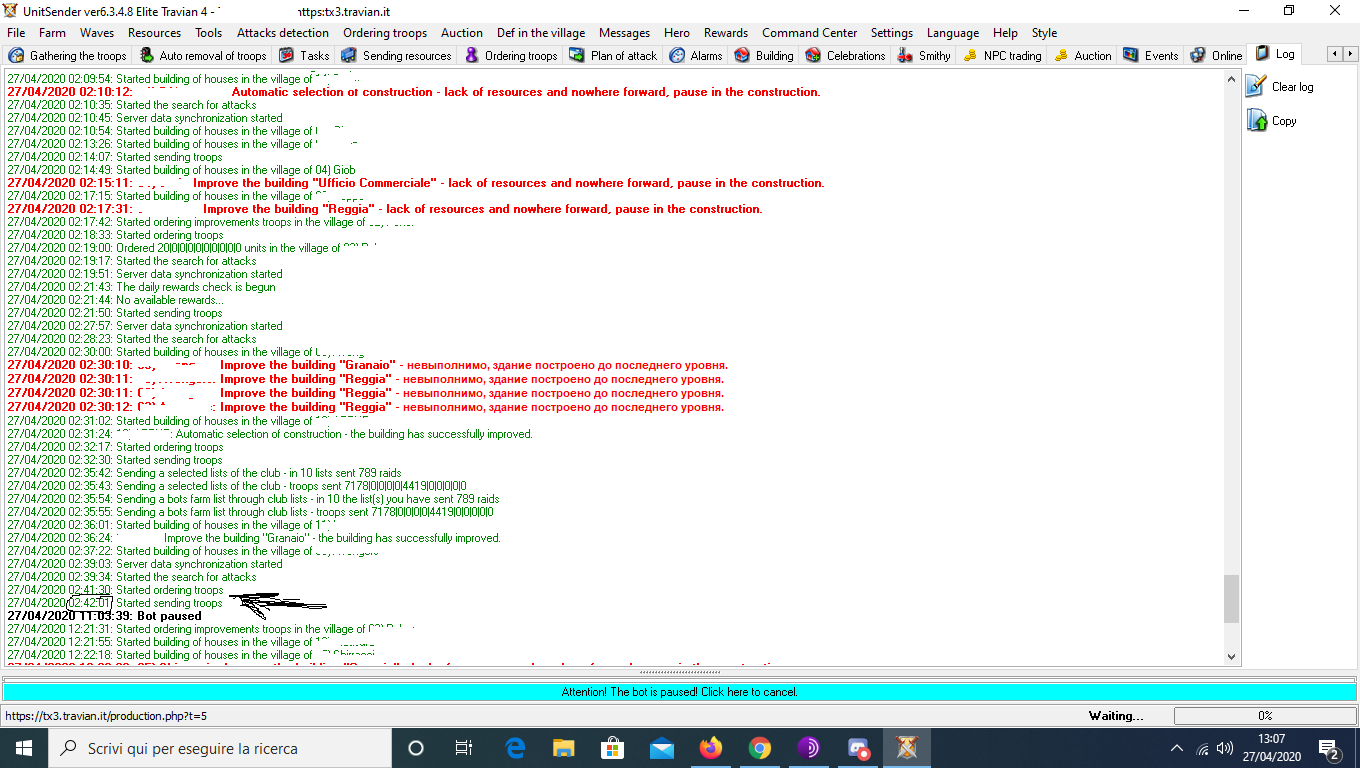Click the Windows Start button
The width and height of the screenshot is (1360, 768).
[24, 748]
